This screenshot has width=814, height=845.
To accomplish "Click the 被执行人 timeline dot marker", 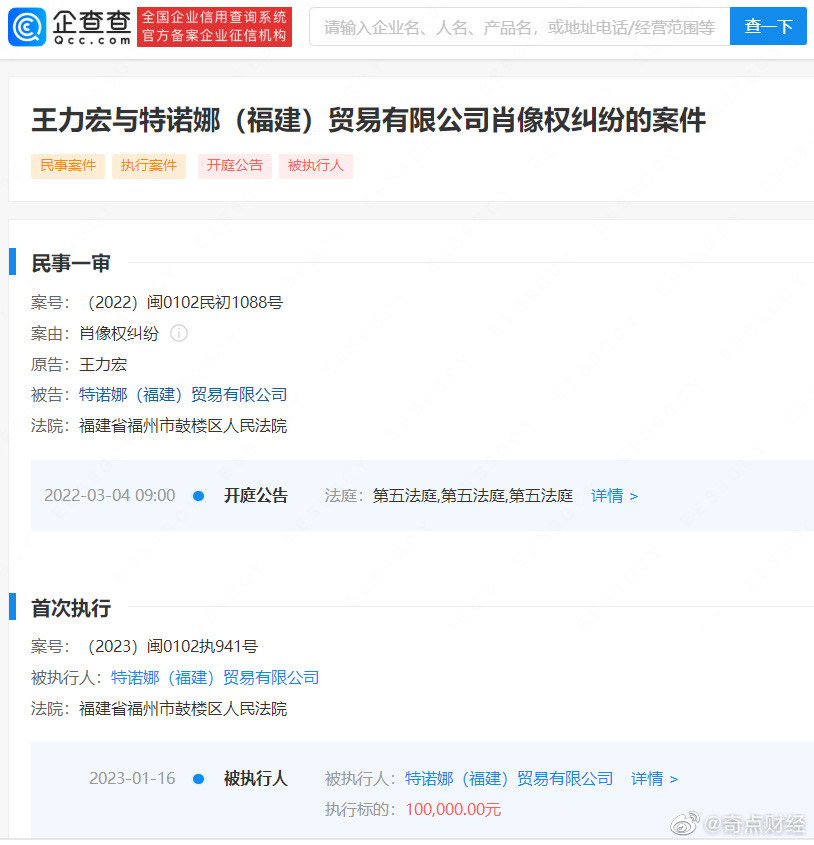I will [198, 779].
